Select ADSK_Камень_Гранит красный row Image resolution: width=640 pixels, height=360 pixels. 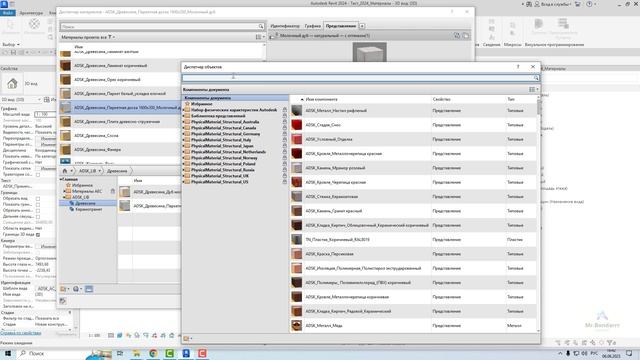point(414,211)
